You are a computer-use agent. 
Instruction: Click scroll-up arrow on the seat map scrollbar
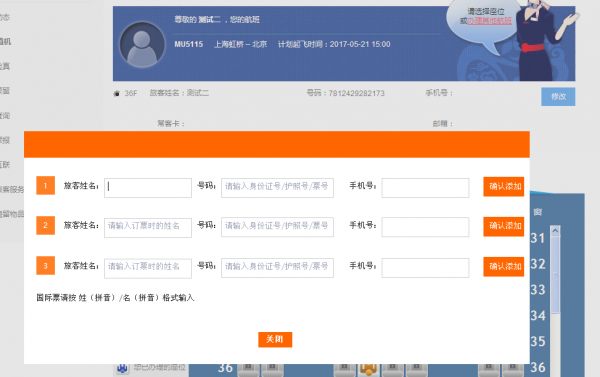coord(555,230)
